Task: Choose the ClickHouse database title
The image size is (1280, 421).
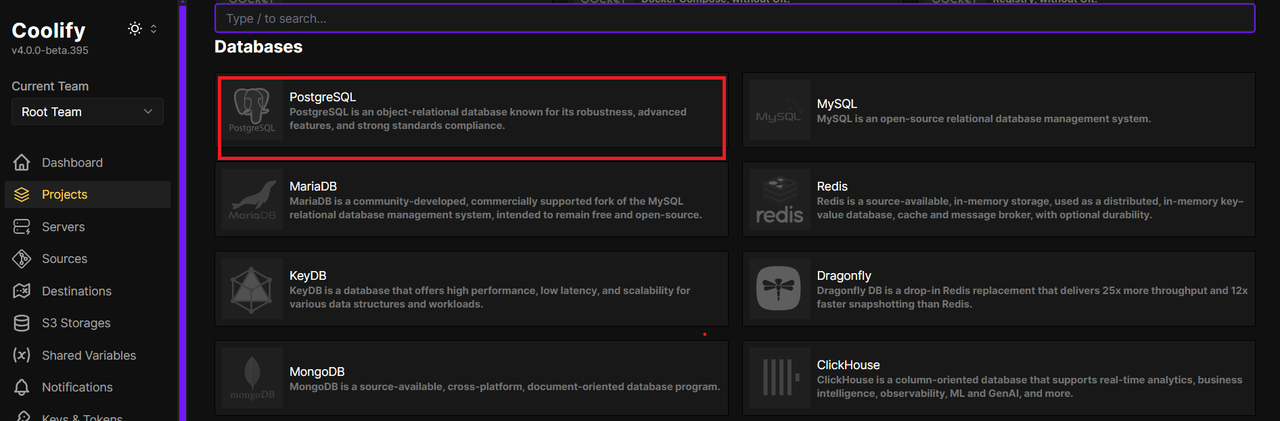Action: pos(848,365)
